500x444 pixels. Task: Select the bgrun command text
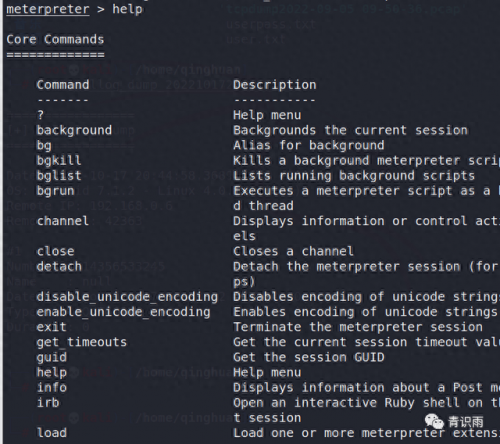(x=55, y=191)
